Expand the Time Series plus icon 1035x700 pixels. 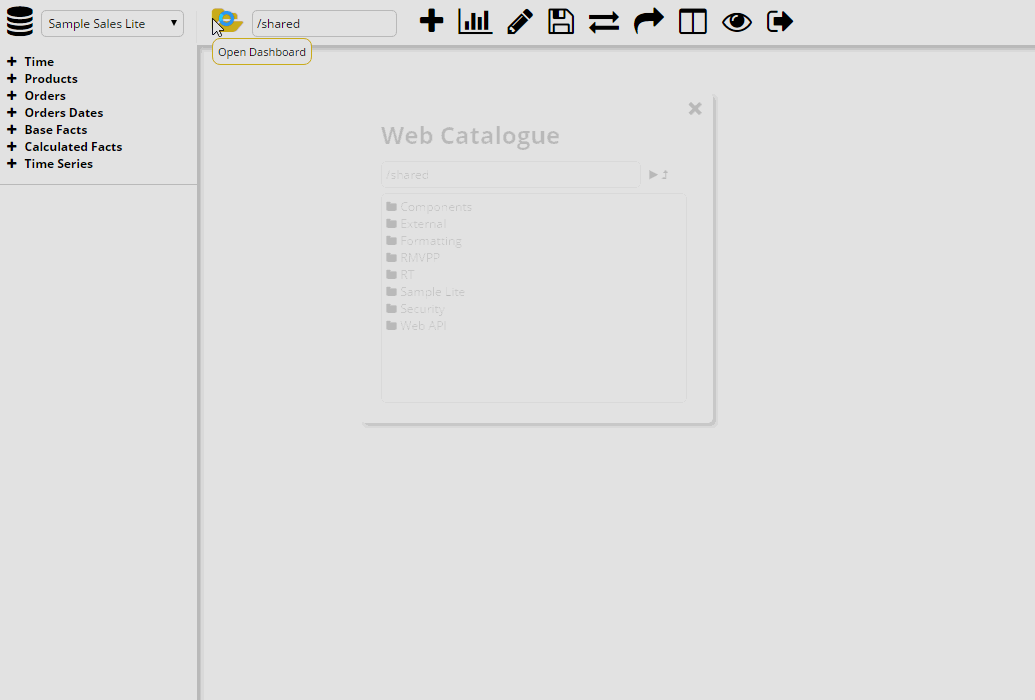coord(12,164)
